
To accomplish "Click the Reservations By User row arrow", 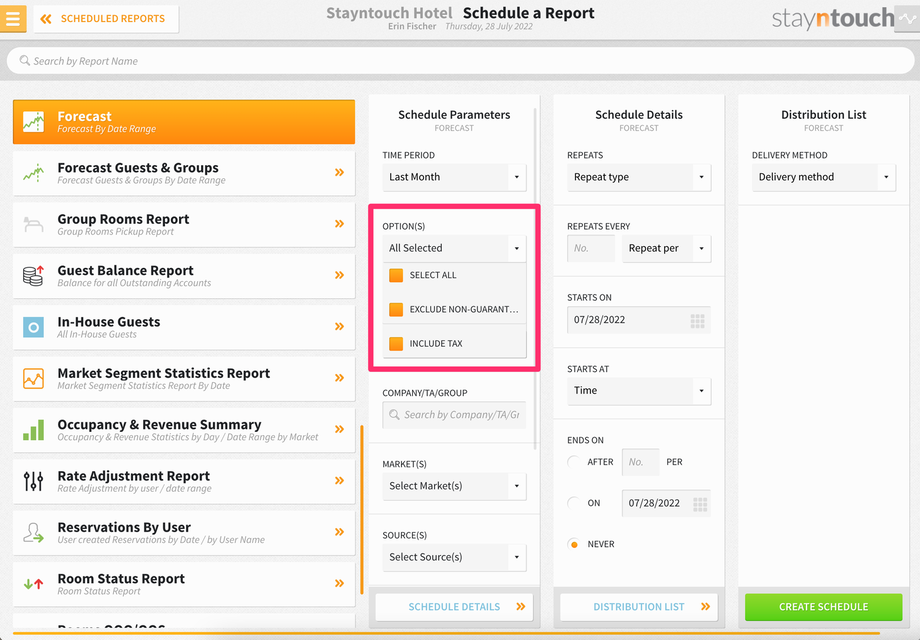I will pos(339,531).
